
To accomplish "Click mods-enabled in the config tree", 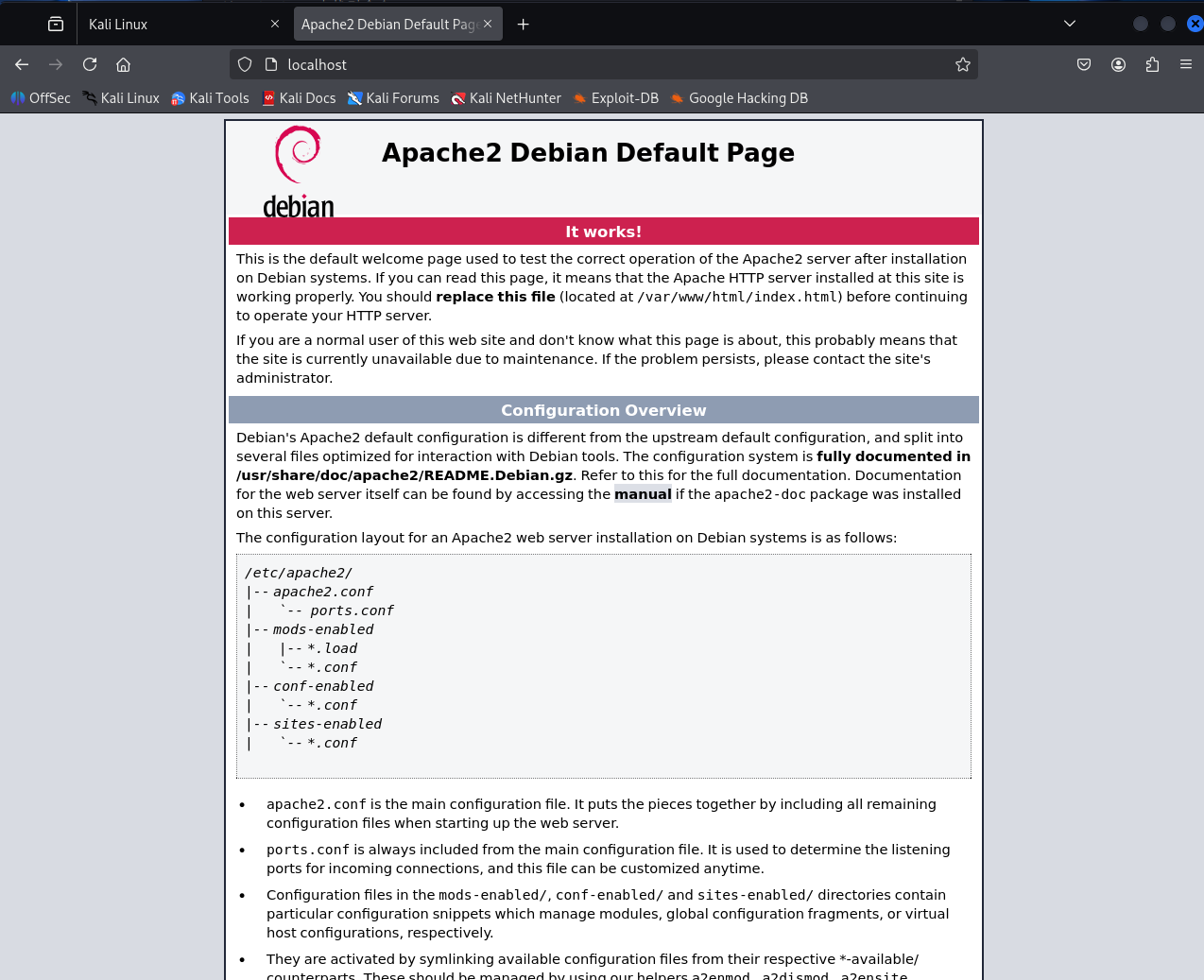I will [323, 629].
